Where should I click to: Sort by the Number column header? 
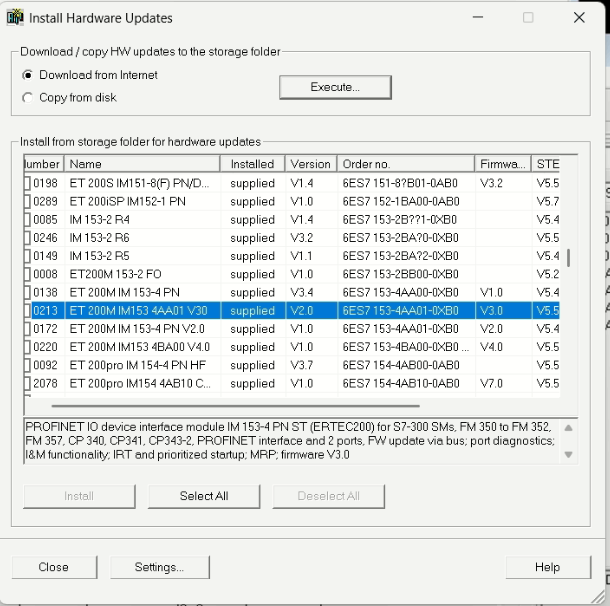click(44, 164)
